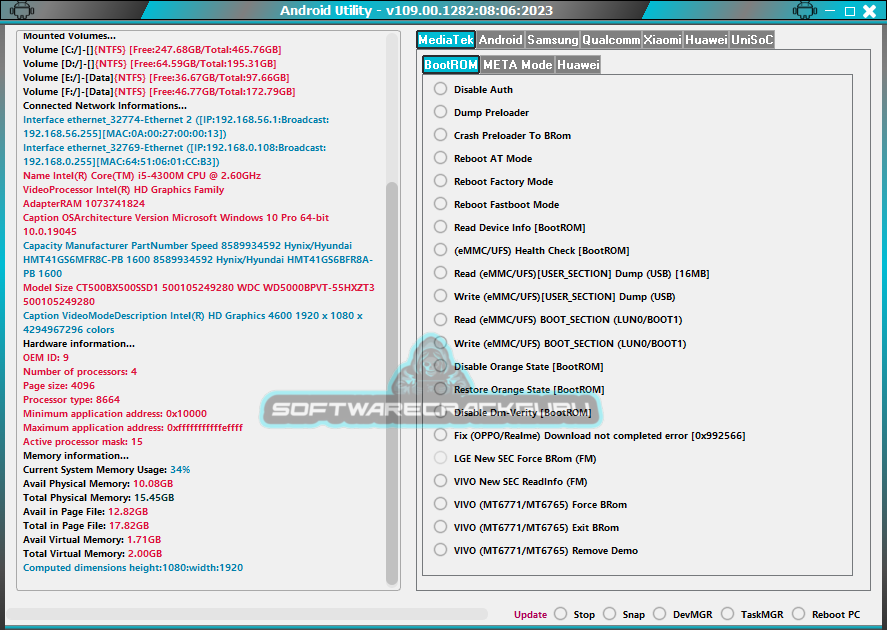Select (eMMC/UFS) Health Check [BootROM]
Screen dimensions: 887x630
pos(440,250)
